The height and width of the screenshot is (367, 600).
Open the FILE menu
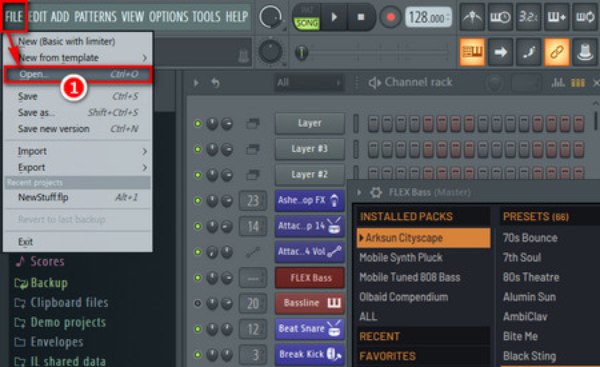coord(14,16)
